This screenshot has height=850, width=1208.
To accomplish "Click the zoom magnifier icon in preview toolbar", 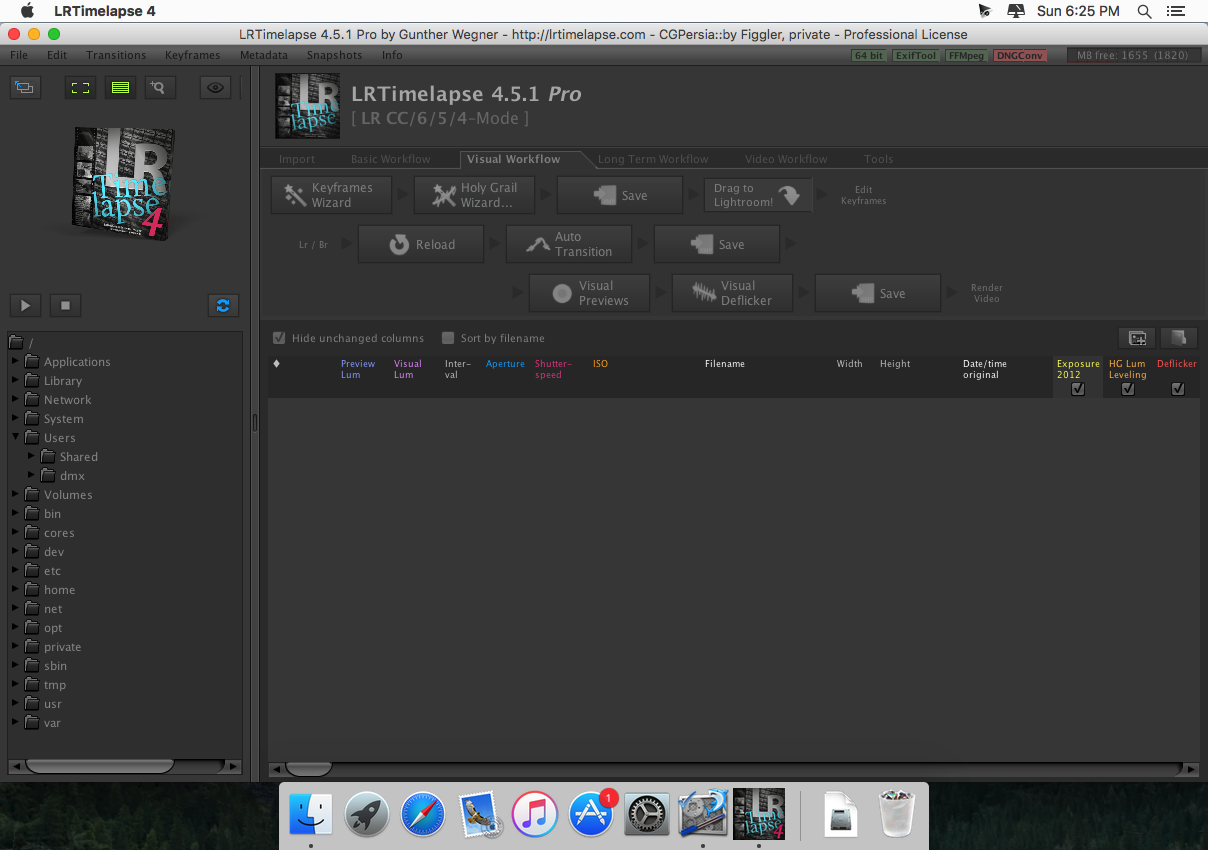I will 159,87.
